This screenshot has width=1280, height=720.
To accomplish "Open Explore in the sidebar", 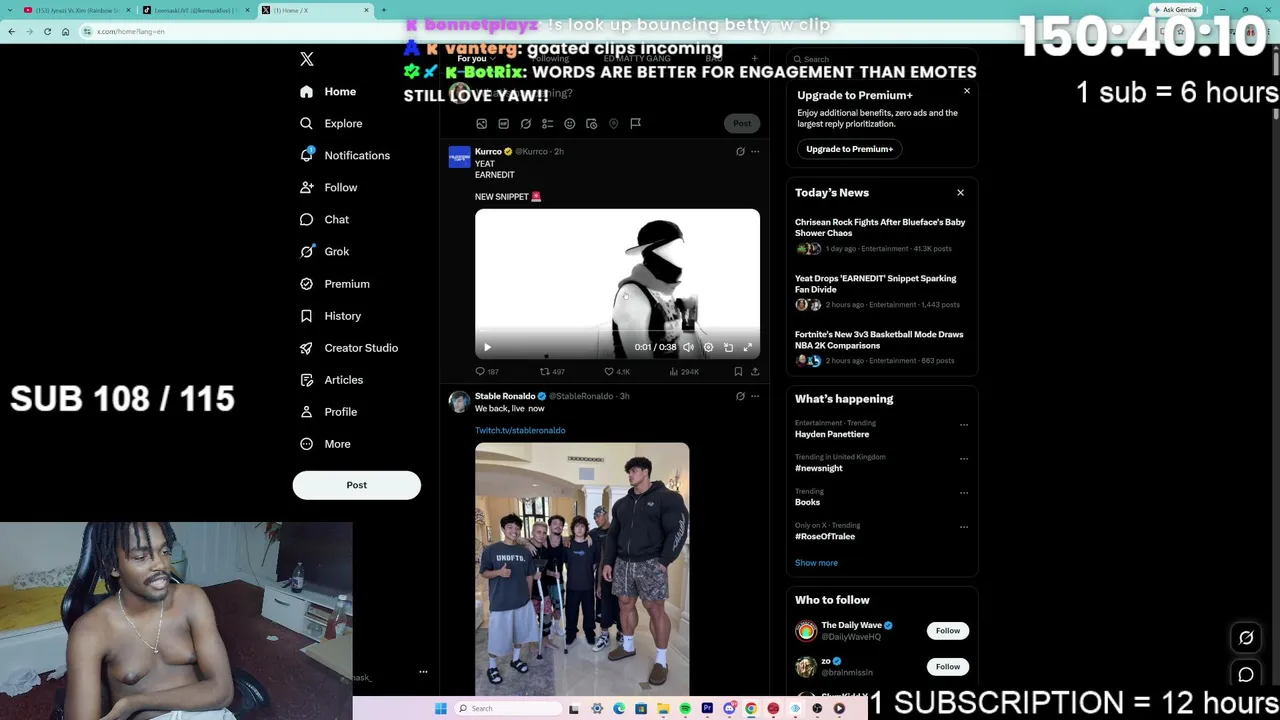I will pyautogui.click(x=331, y=124).
